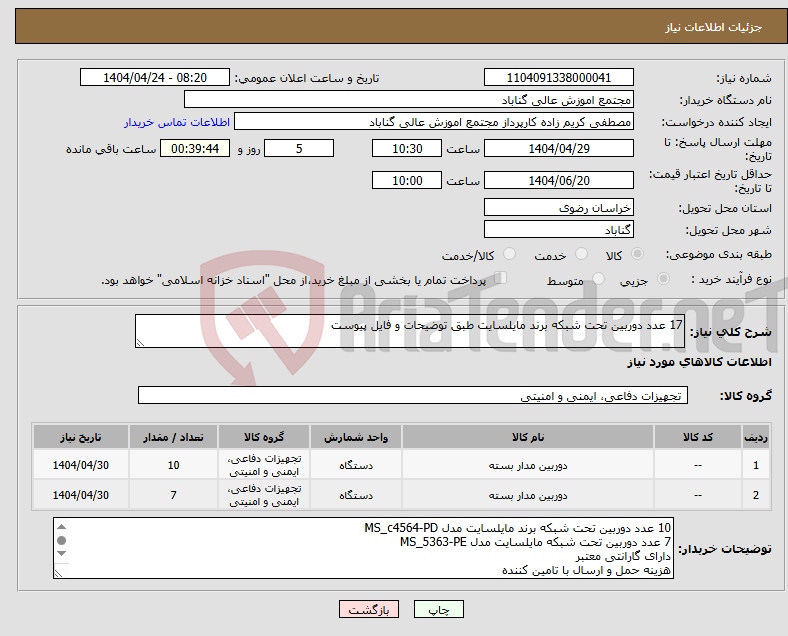Click response deadline date 1404/04/29
The image size is (788, 636).
coord(558,148)
